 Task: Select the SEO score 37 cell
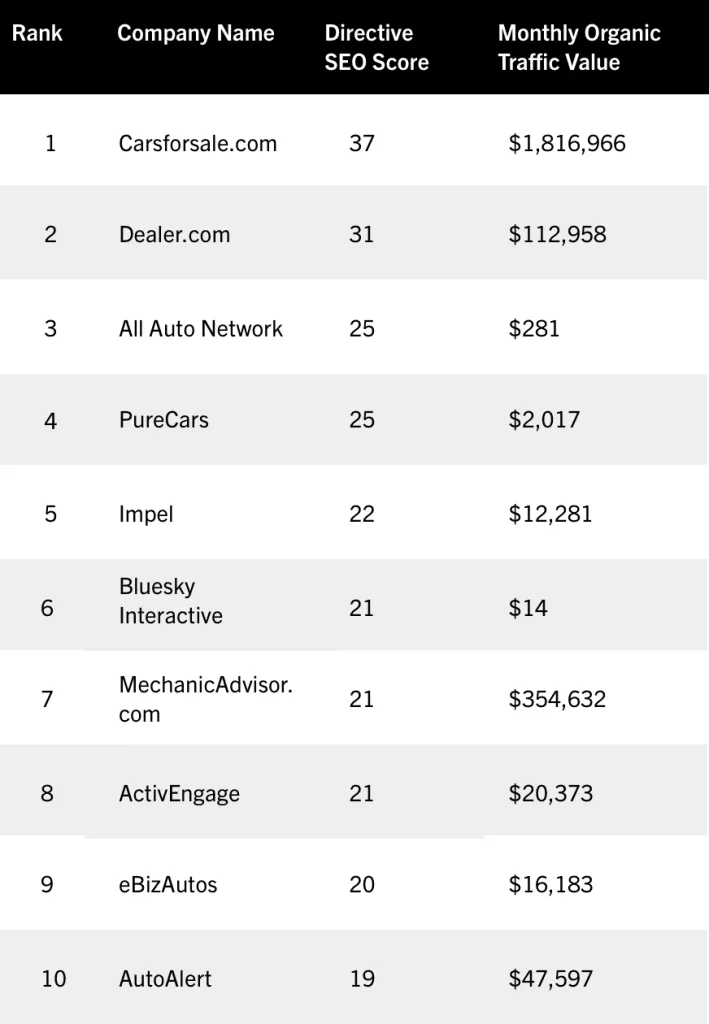362,143
